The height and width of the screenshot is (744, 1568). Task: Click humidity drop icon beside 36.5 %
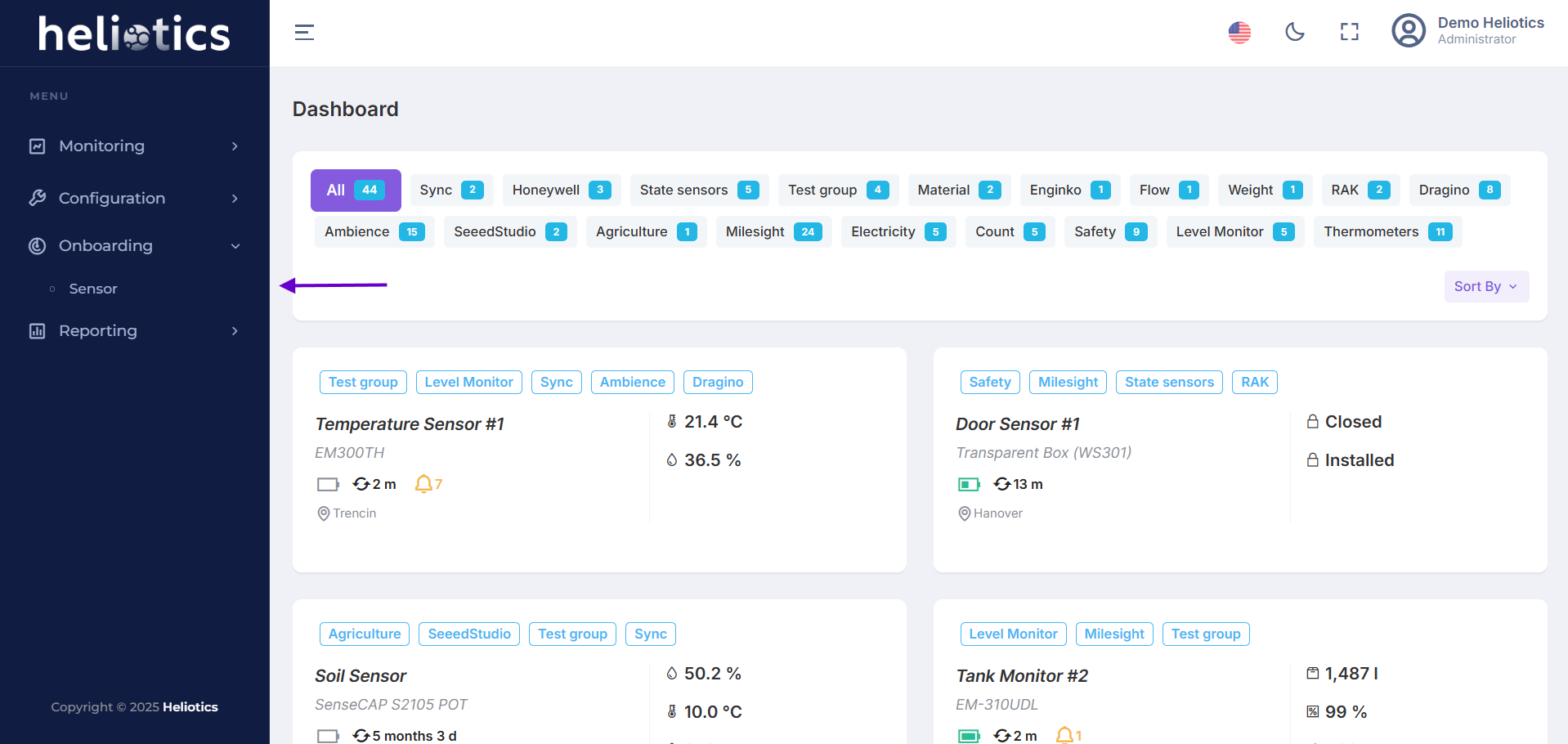(672, 460)
